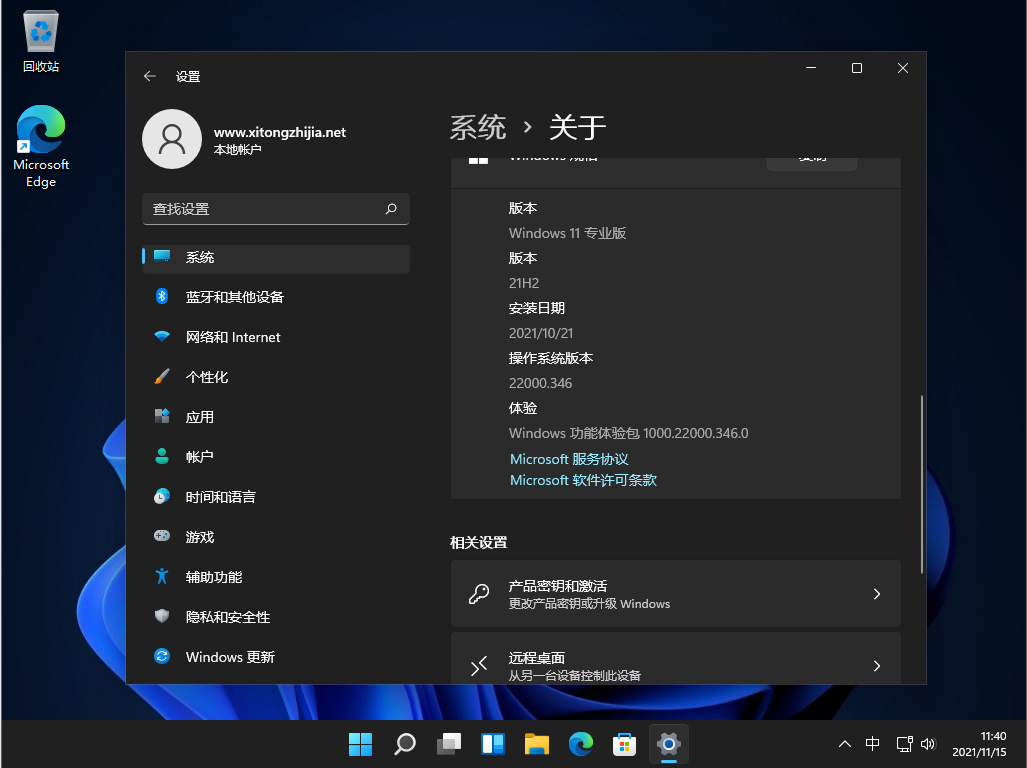Select 系统 in the settings sidebar
This screenshot has height=768, width=1027.
[200, 257]
